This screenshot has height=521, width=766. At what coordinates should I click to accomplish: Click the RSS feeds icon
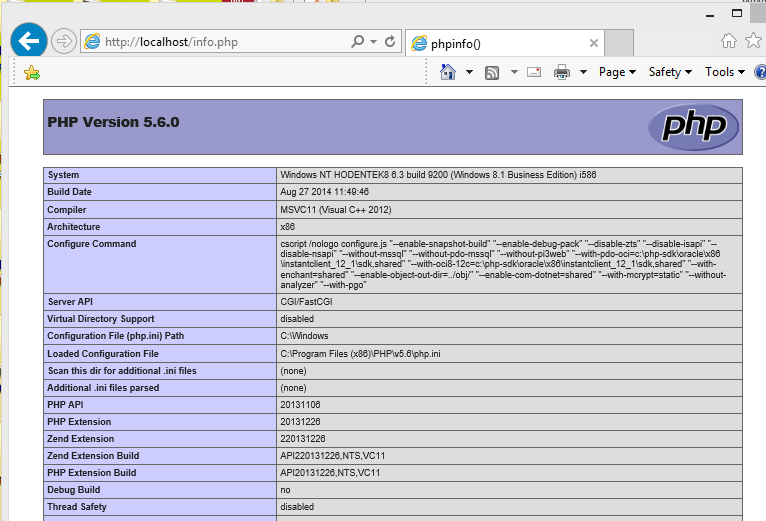(492, 73)
